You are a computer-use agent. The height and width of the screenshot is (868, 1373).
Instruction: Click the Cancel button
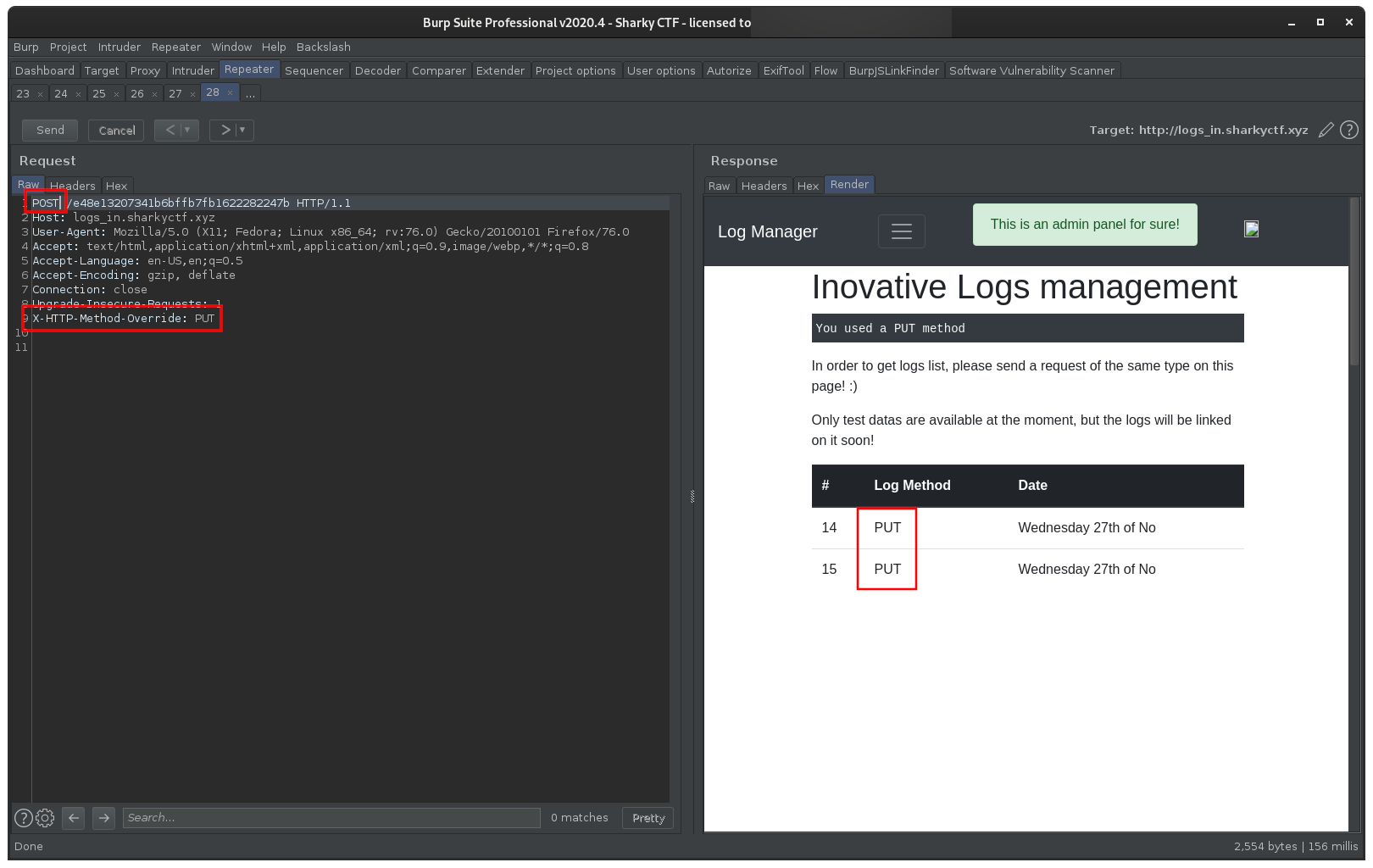(117, 131)
